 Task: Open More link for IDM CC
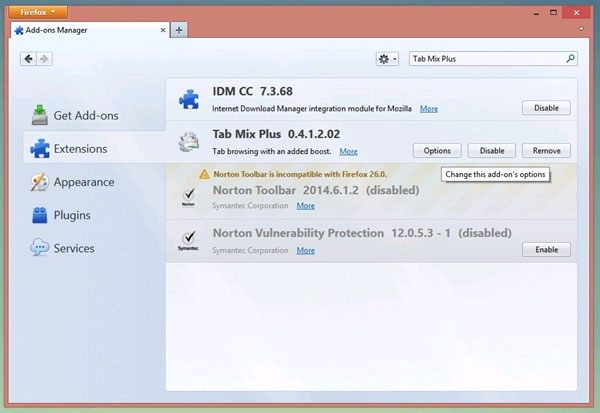click(429, 109)
